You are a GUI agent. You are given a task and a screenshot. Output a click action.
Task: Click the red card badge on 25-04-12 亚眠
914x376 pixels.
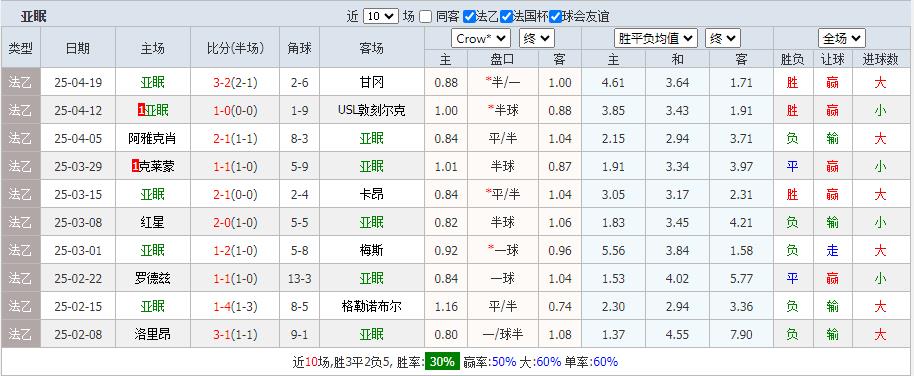(141, 110)
